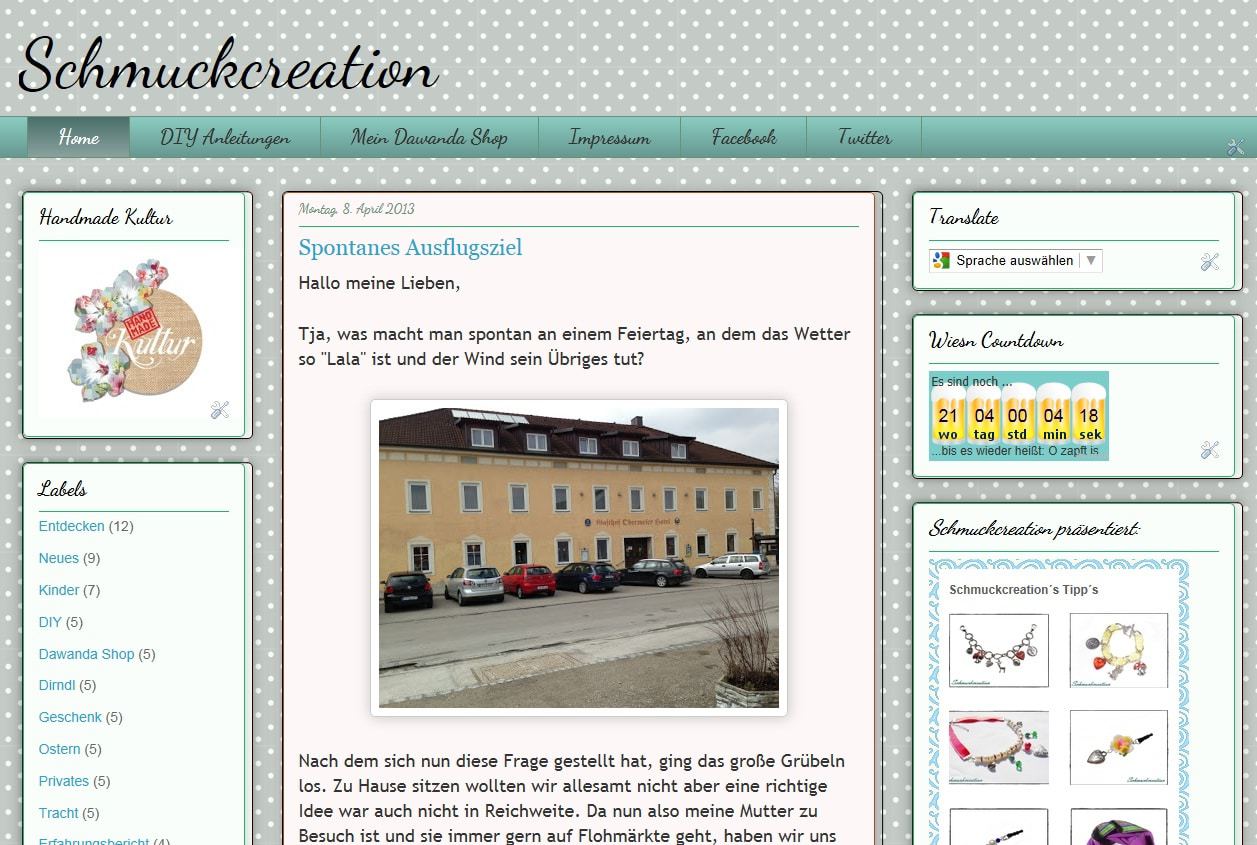Screen dimensions: 1257x845
Task: Edit the Handmade Kultur widget via wrench
Action: pyautogui.click(x=220, y=410)
